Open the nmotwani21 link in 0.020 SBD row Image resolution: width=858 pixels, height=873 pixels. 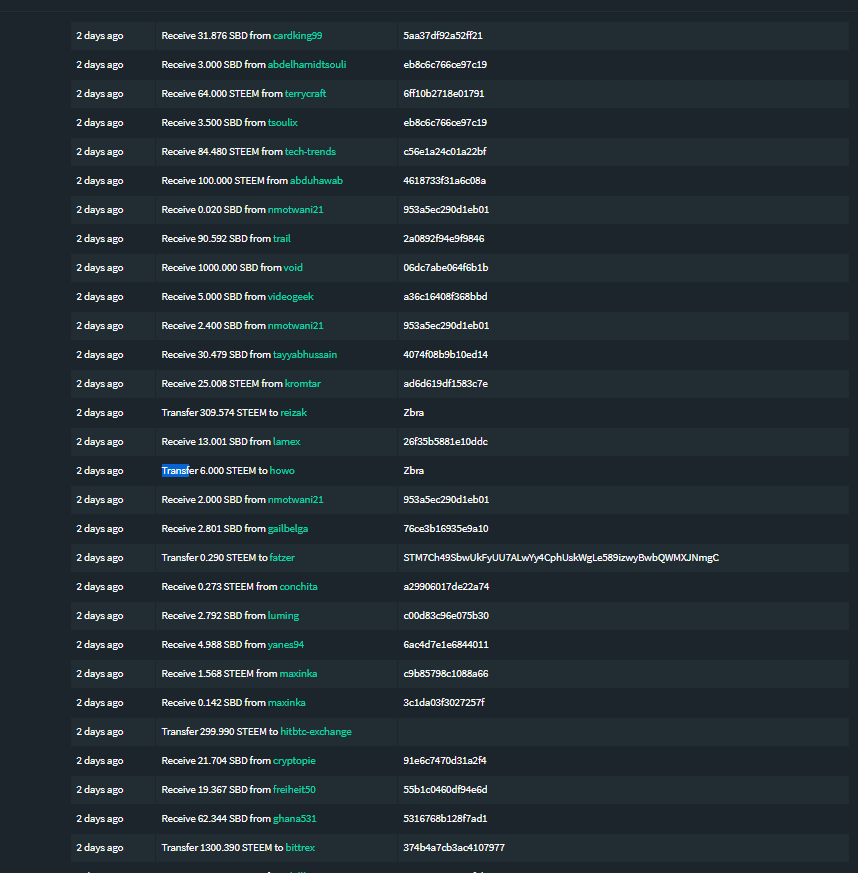pyautogui.click(x=294, y=209)
